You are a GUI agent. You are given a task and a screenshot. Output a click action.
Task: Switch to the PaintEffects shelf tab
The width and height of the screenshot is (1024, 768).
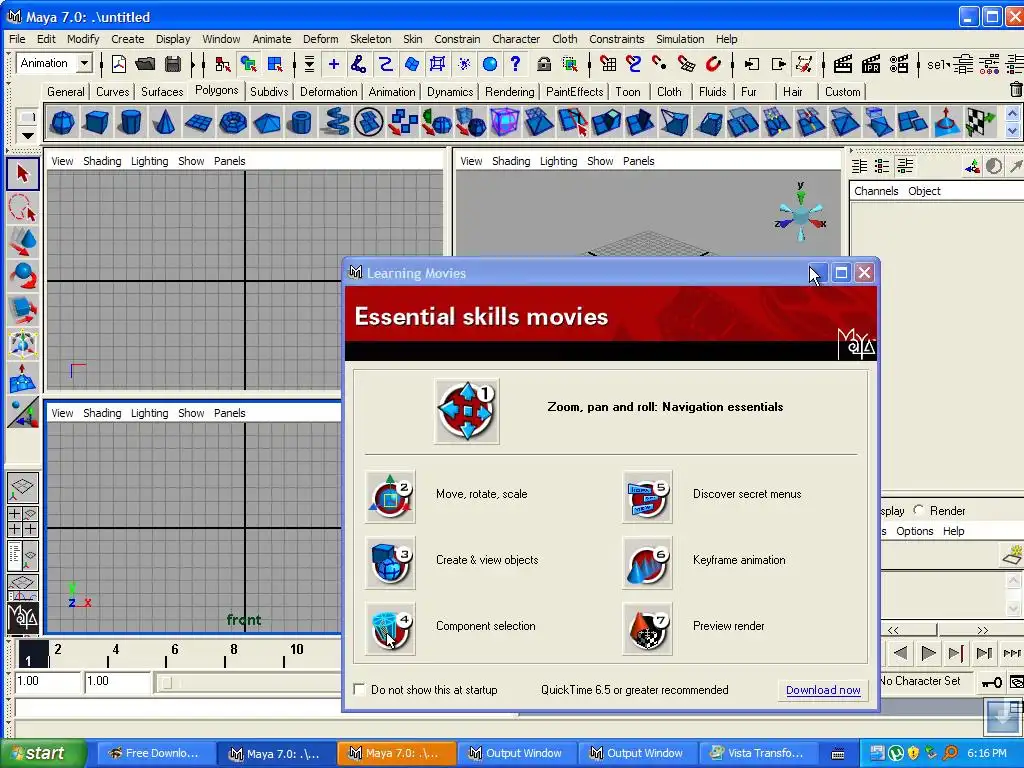pos(574,91)
